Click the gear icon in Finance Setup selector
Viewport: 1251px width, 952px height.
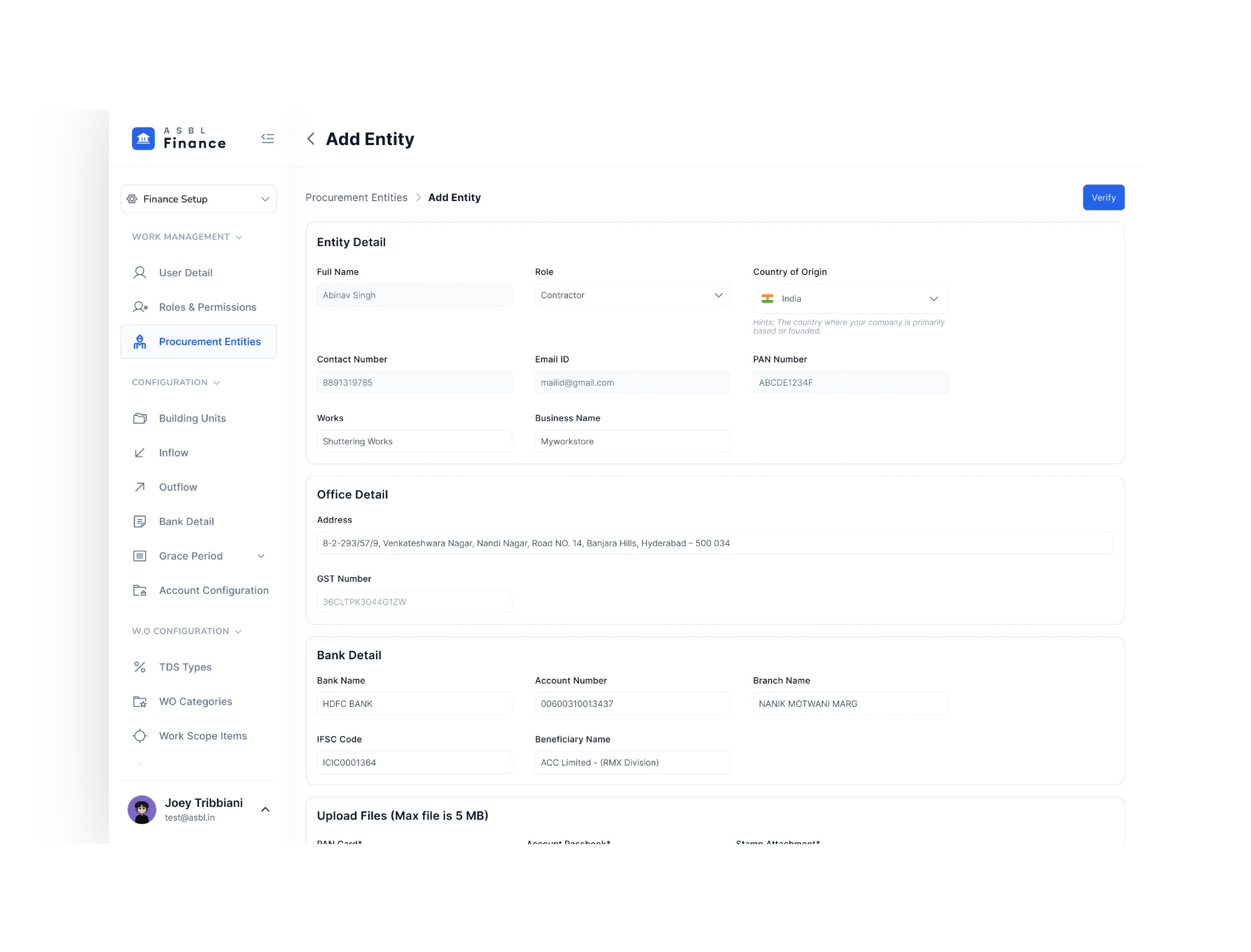tap(132, 199)
